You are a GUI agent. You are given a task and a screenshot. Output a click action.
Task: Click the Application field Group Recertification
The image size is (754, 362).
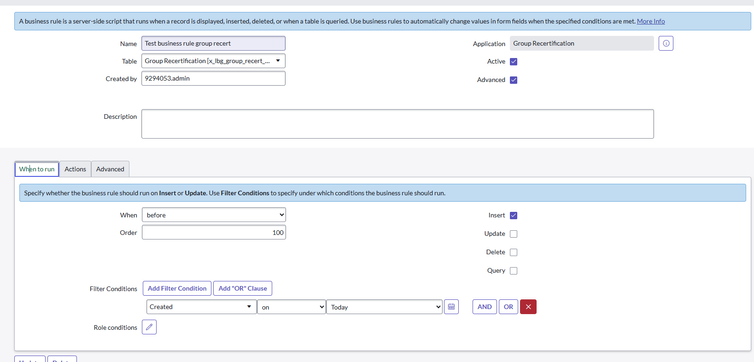[x=581, y=43]
